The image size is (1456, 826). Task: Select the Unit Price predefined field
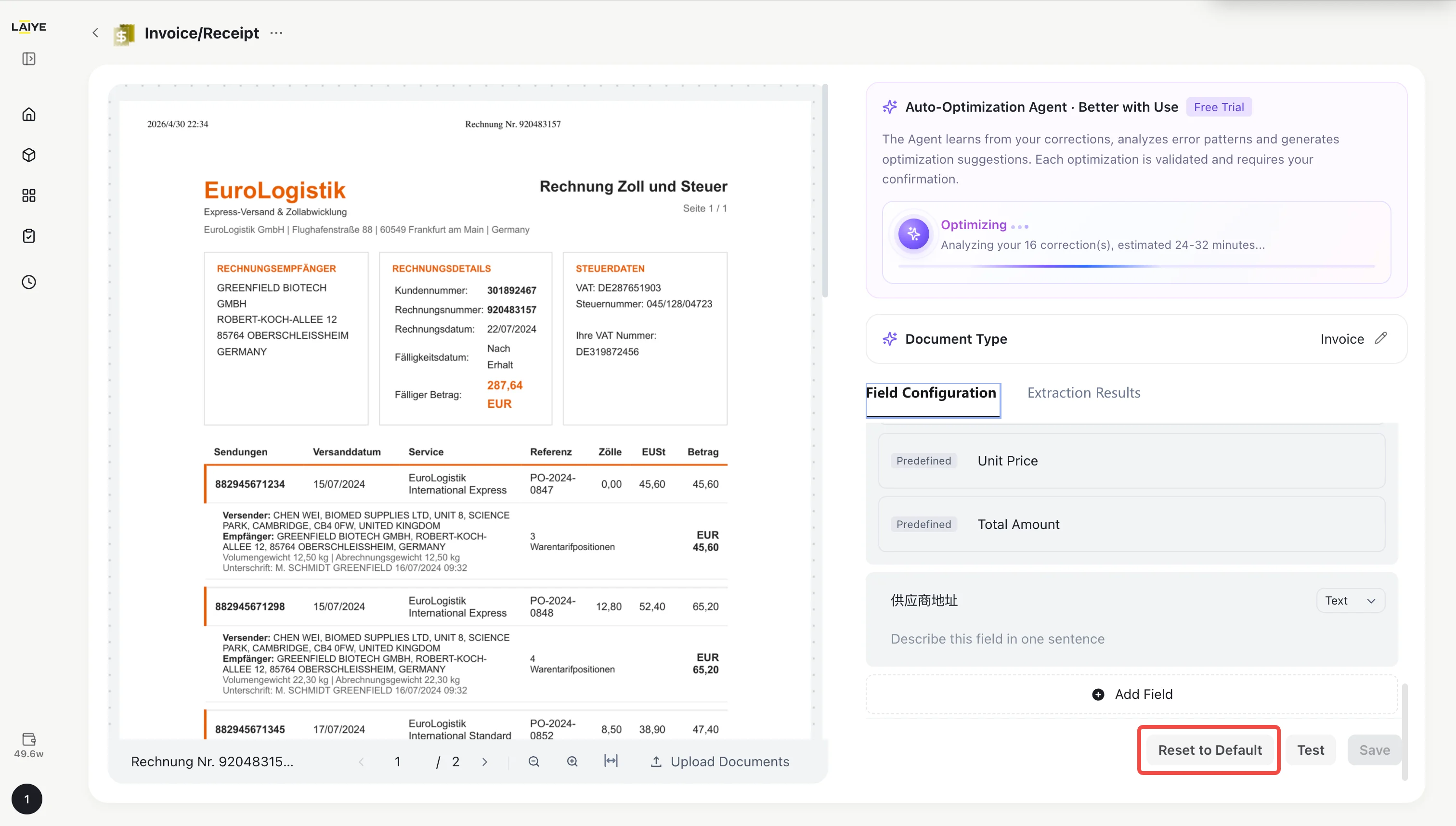(x=1131, y=461)
